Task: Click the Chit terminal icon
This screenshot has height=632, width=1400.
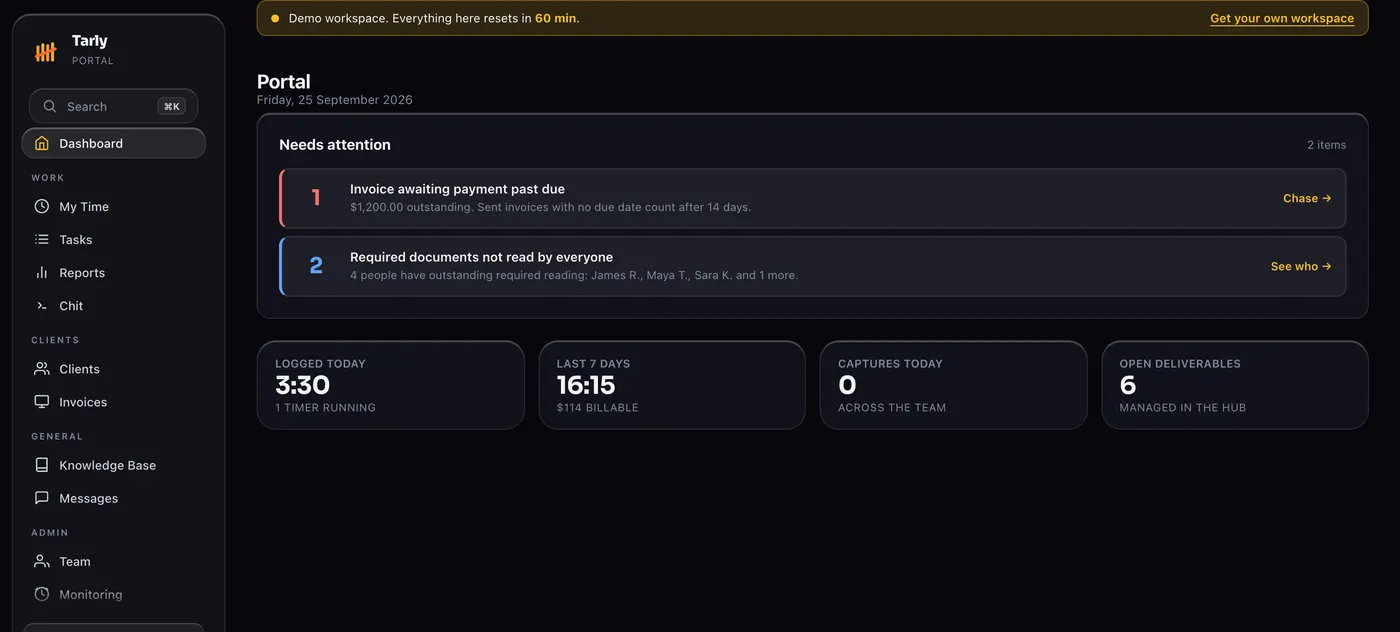Action: coord(42,305)
